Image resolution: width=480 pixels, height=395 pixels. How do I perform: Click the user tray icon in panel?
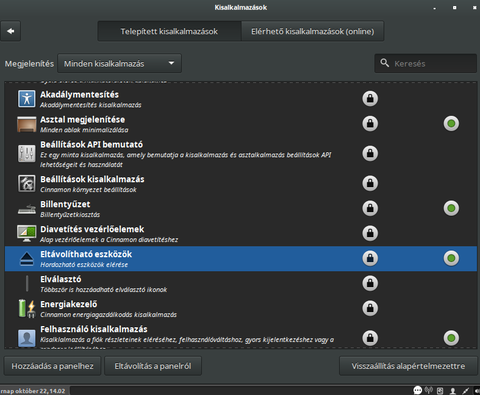click(453, 391)
